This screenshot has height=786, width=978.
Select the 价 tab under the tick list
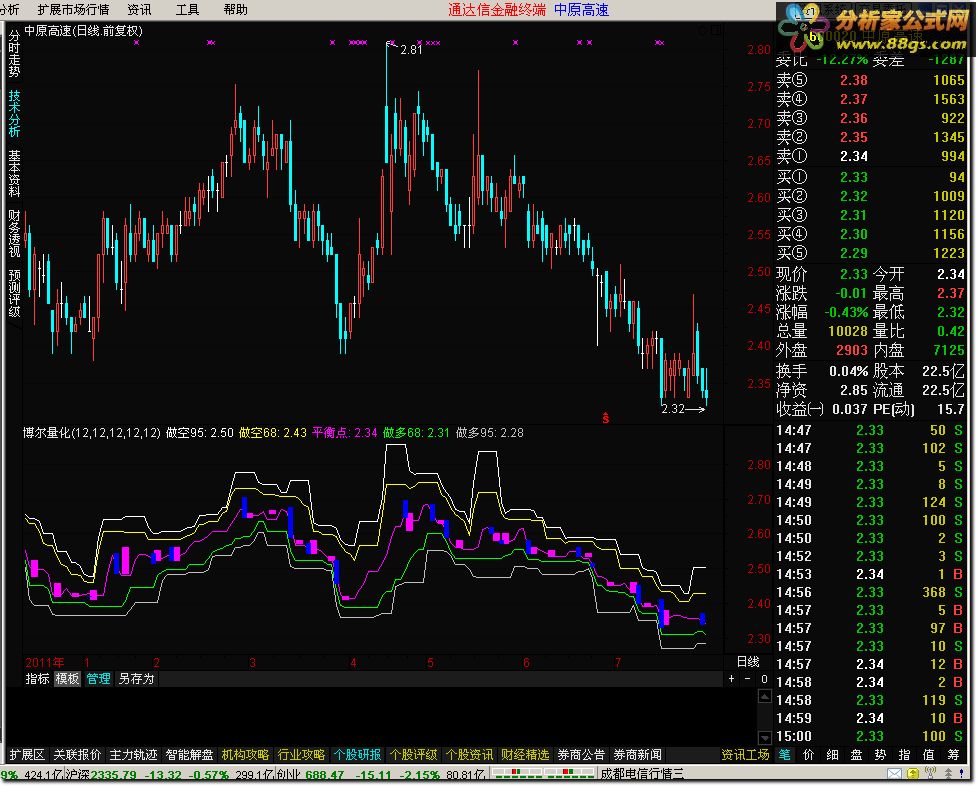[808, 755]
